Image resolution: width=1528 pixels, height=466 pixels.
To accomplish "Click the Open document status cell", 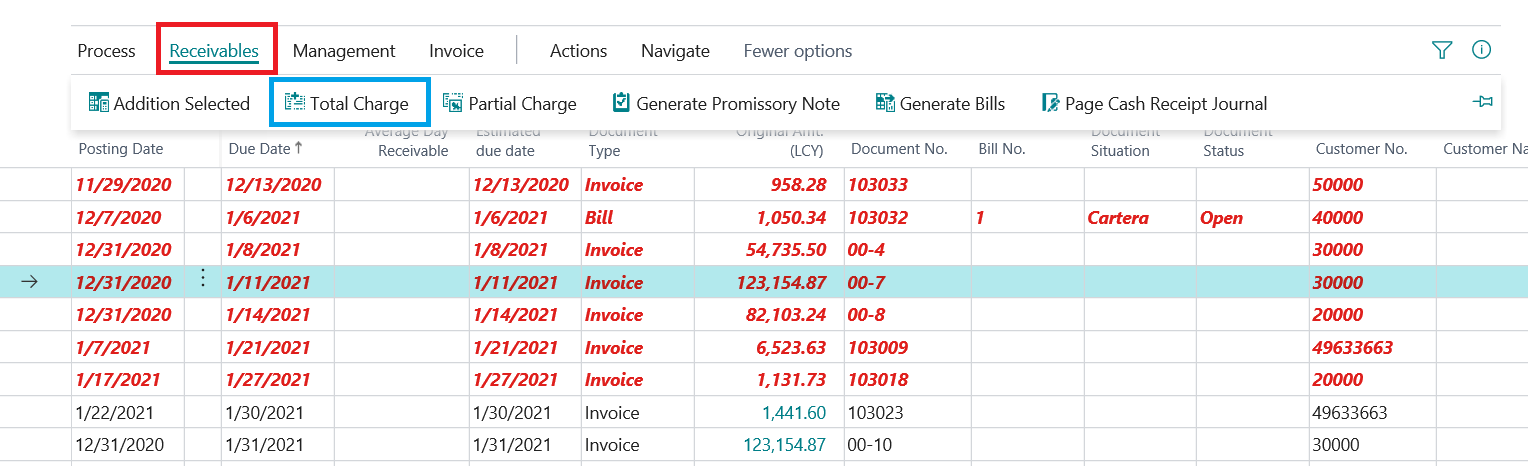I will (1222, 218).
